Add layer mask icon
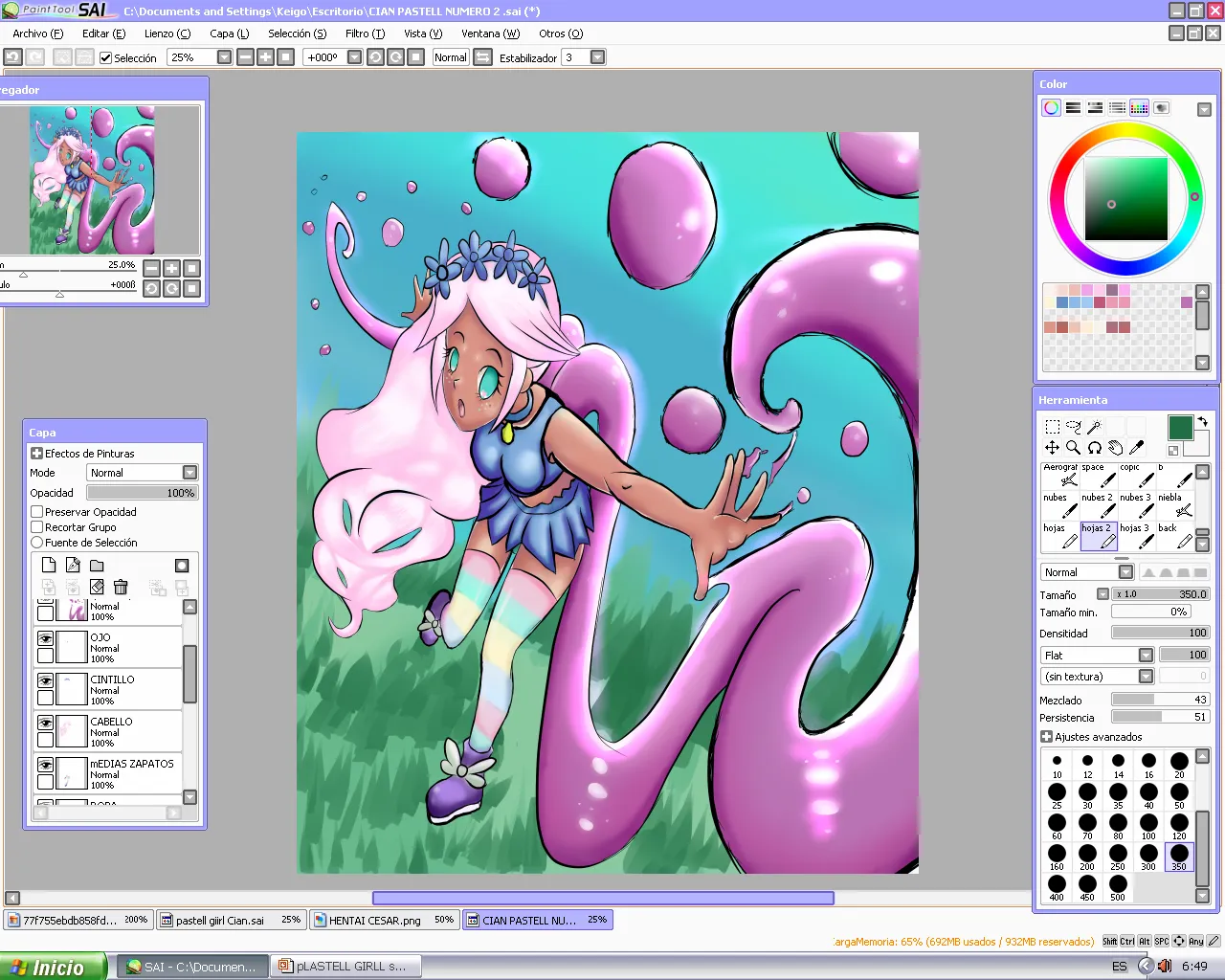 coord(182,566)
